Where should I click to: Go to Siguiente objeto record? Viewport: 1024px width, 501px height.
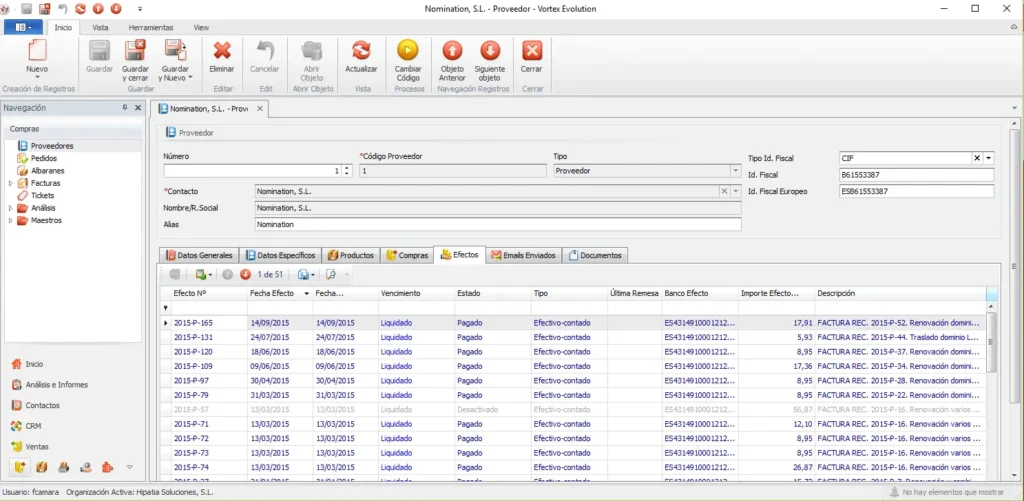pos(490,51)
